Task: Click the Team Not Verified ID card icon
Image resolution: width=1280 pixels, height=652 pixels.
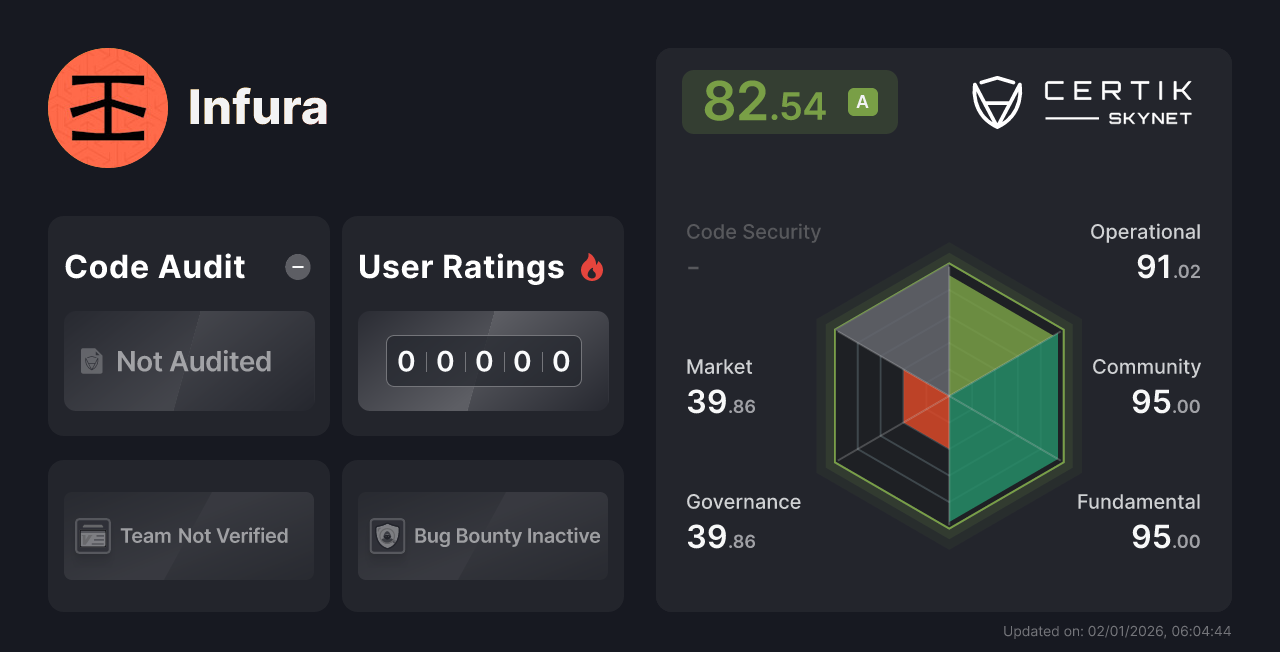Action: [x=91, y=535]
